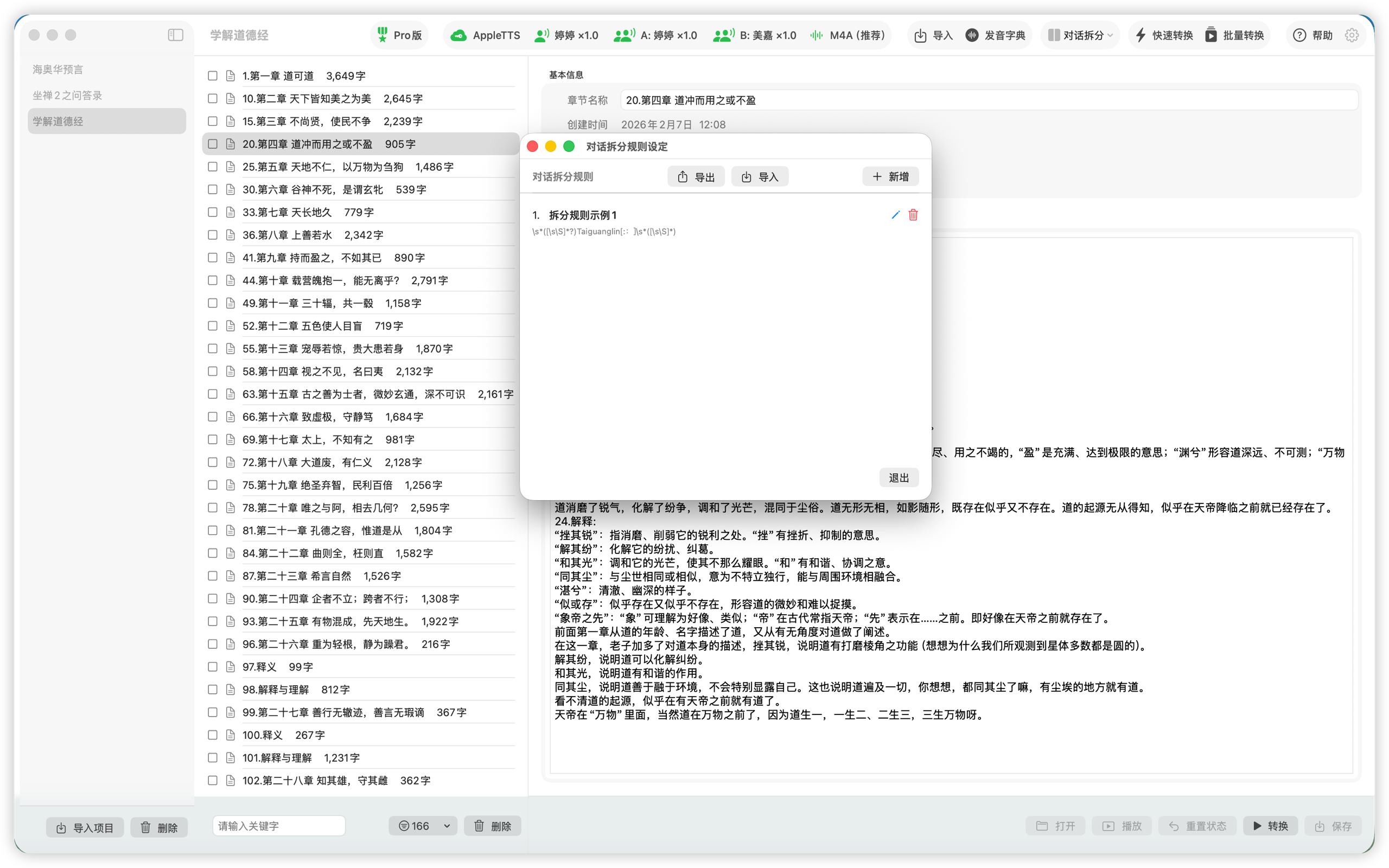Click 退出 to close the rules dialog
Viewport: 1389px width, 868px height.
(899, 477)
